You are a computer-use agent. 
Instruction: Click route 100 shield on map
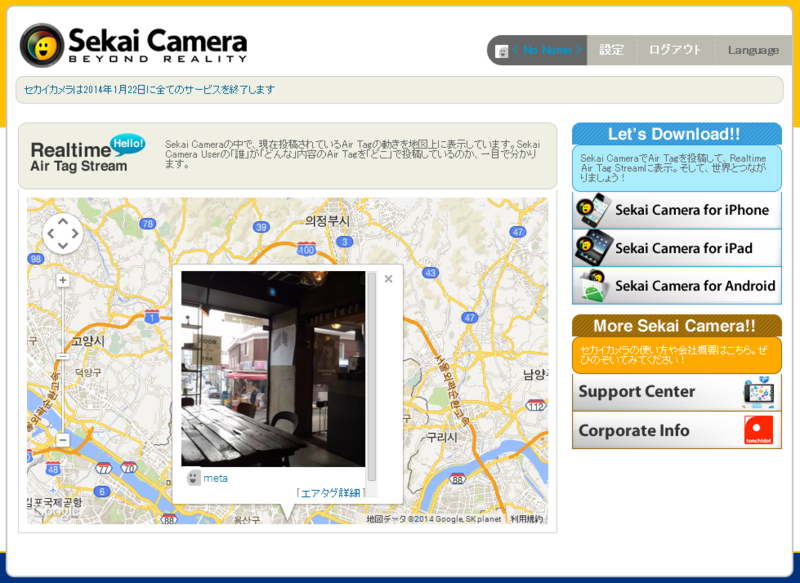tap(306, 249)
